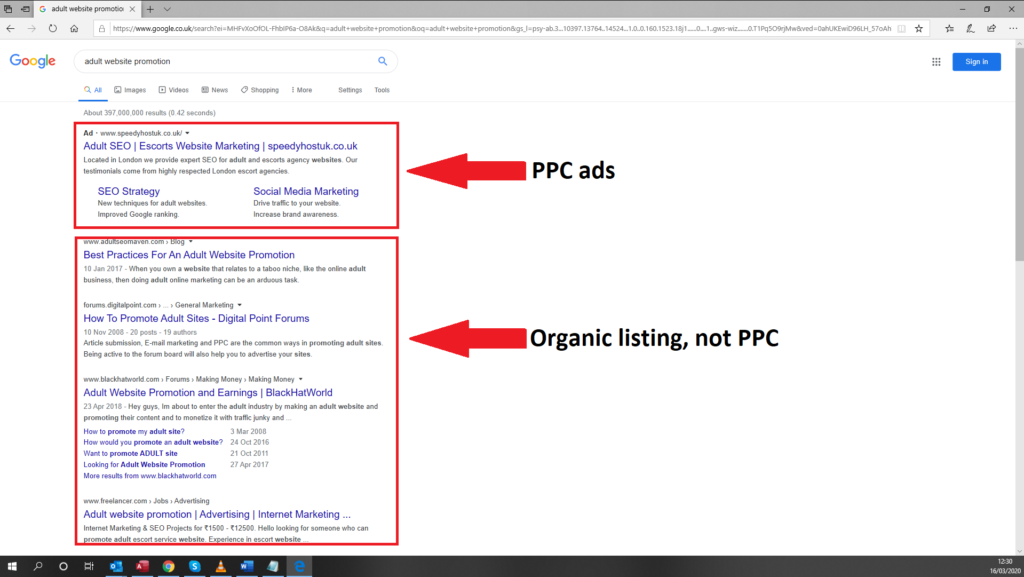The width and height of the screenshot is (1024, 577).
Task: Open new tab with plus button
Action: (150, 9)
